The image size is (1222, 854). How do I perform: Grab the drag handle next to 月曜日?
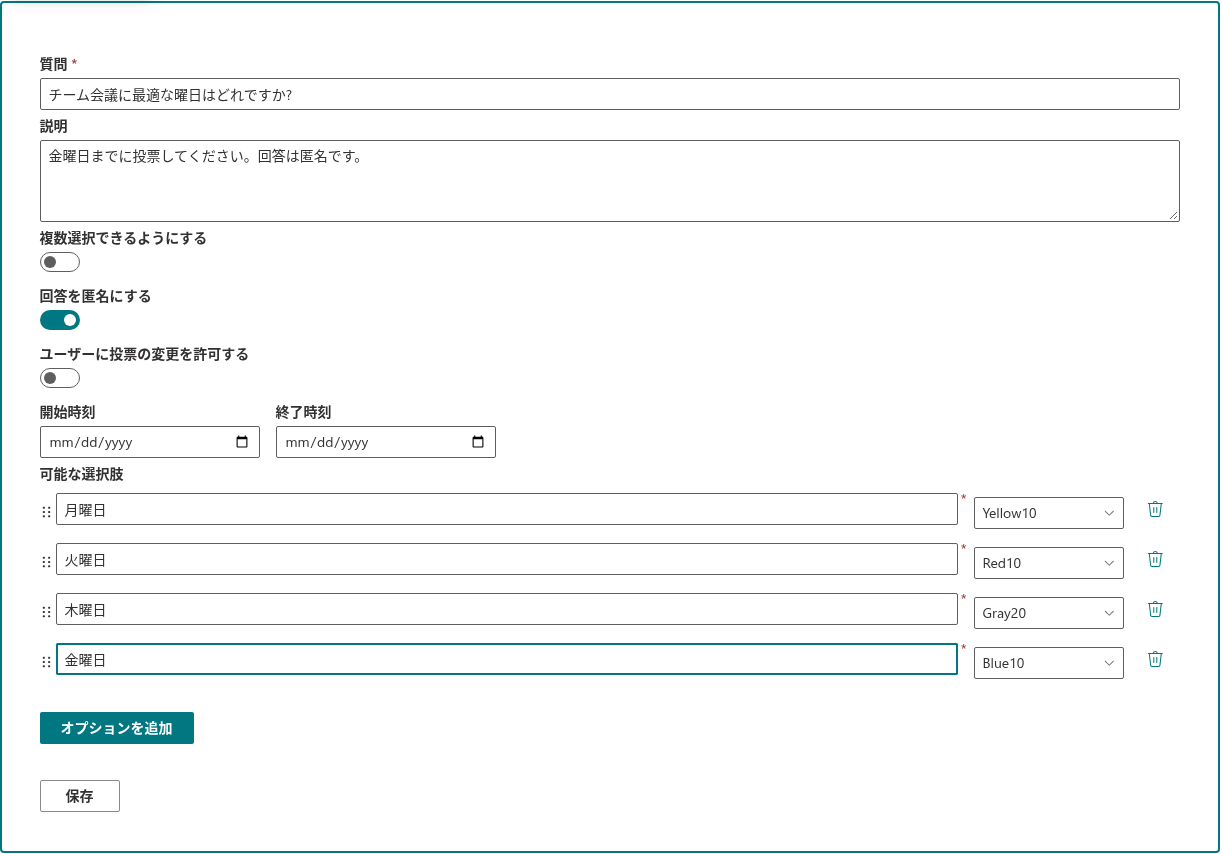tap(46, 512)
